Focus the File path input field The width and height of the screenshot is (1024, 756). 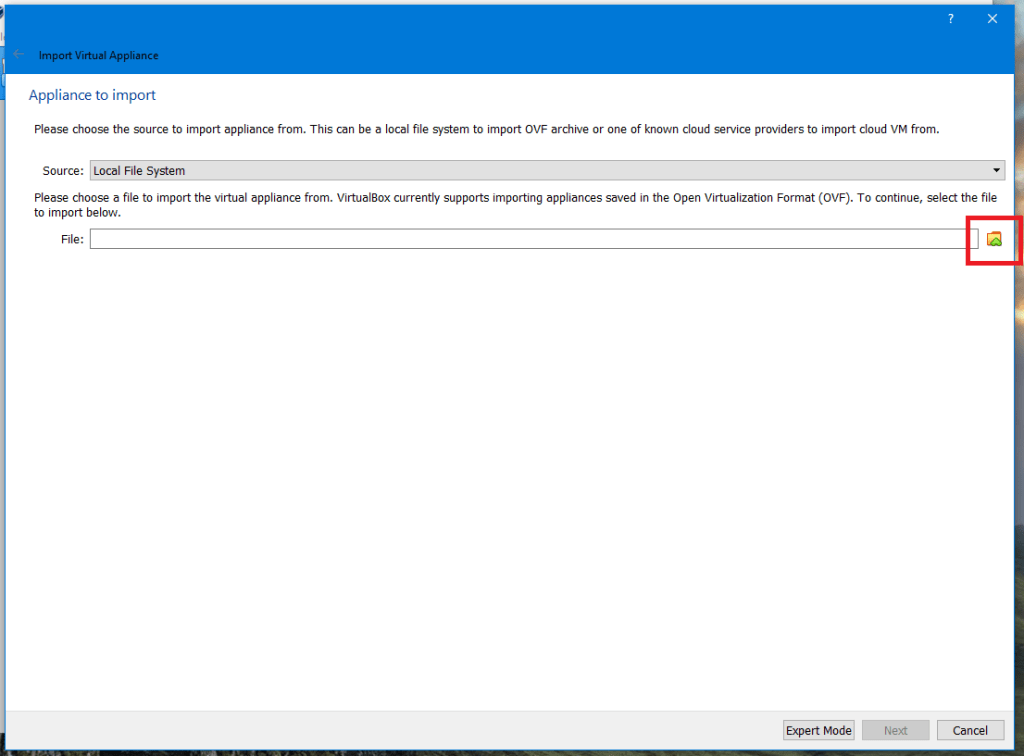[x=530, y=239]
